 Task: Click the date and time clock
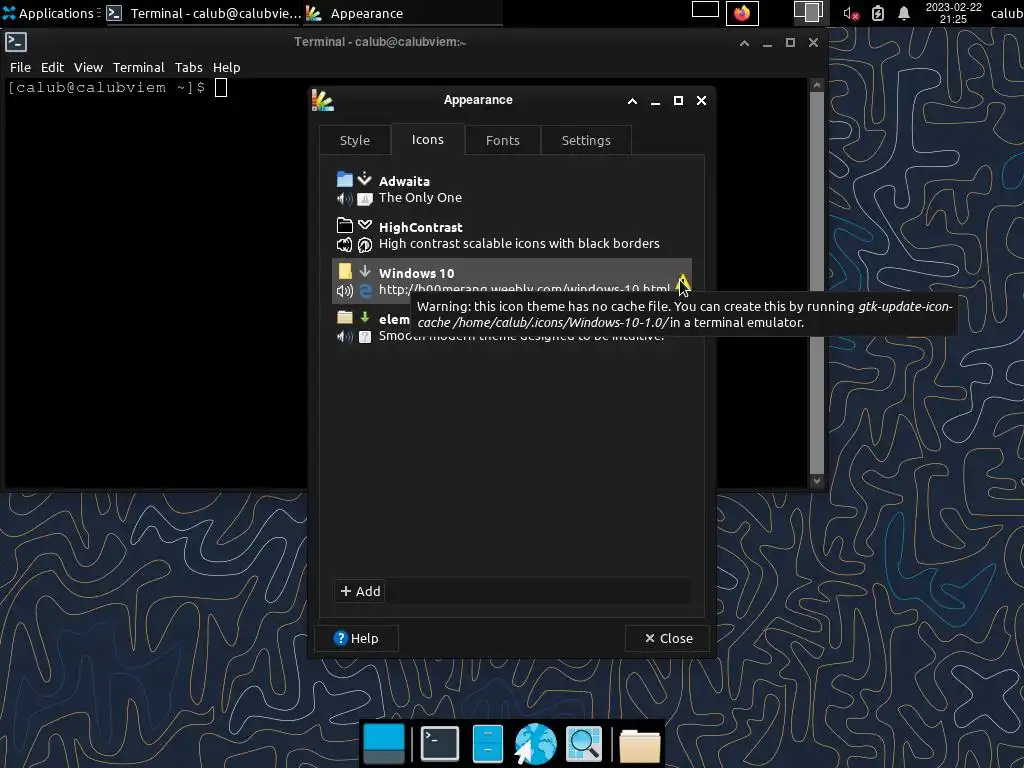pyautogui.click(x=953, y=13)
